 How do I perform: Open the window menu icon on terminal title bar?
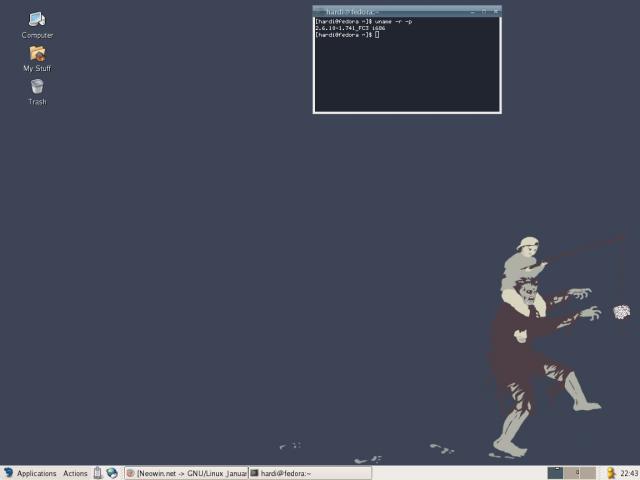[x=319, y=12]
